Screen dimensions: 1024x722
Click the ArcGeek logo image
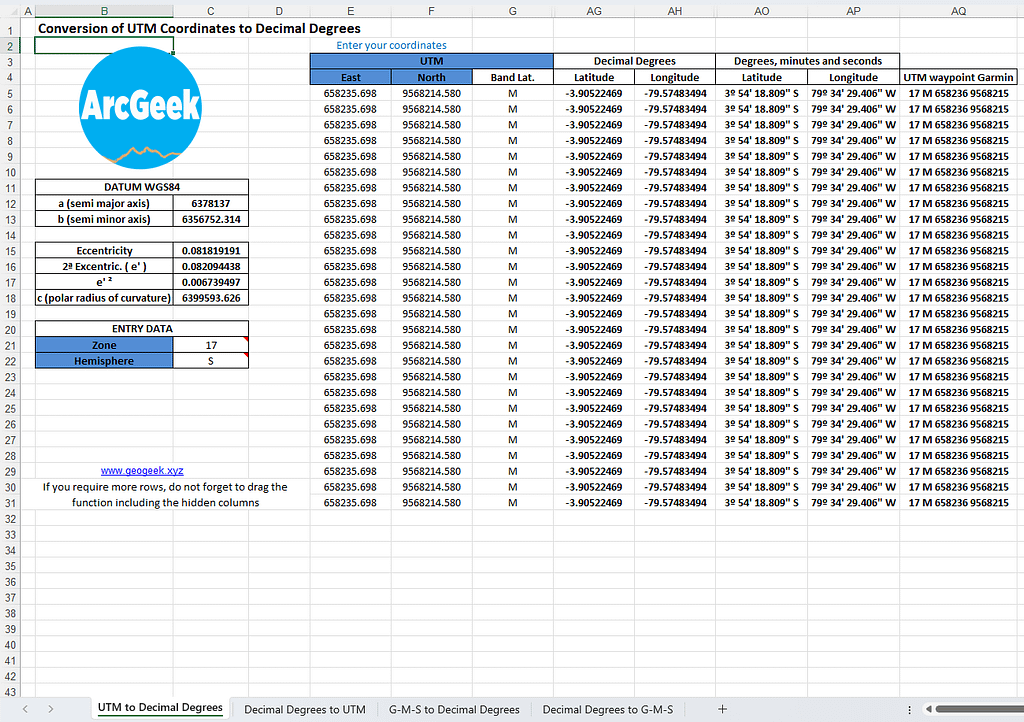pyautogui.click(x=140, y=108)
